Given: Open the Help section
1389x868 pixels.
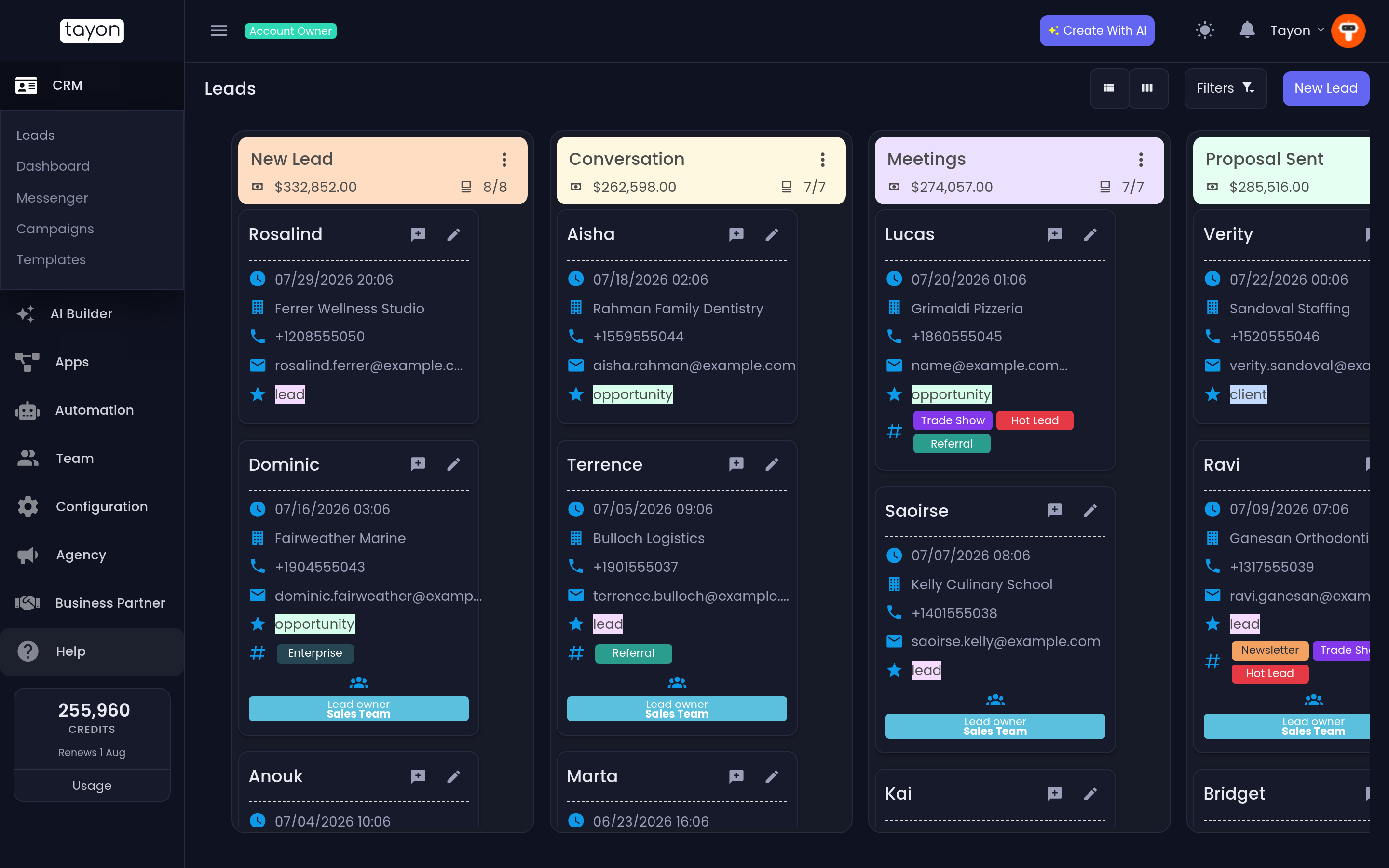Looking at the screenshot, I should (92, 651).
